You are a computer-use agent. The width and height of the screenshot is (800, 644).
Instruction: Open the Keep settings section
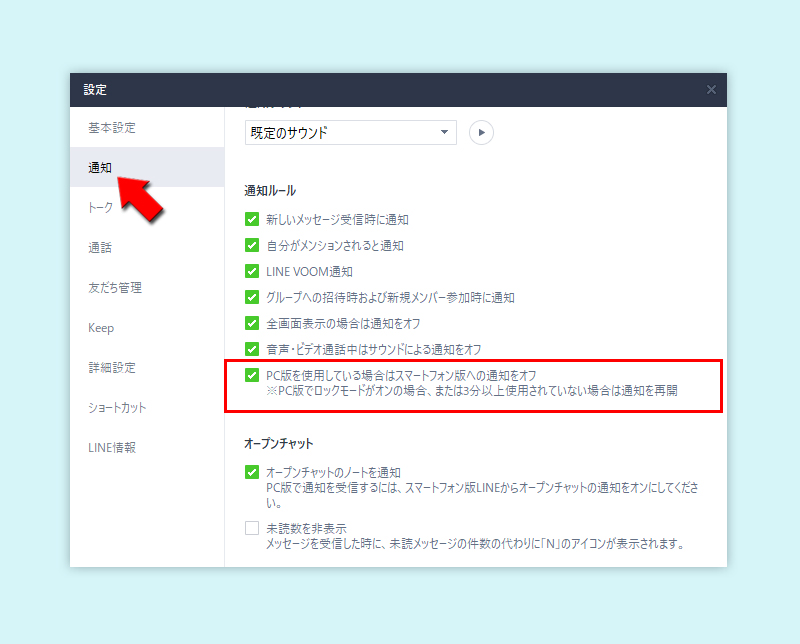point(99,327)
